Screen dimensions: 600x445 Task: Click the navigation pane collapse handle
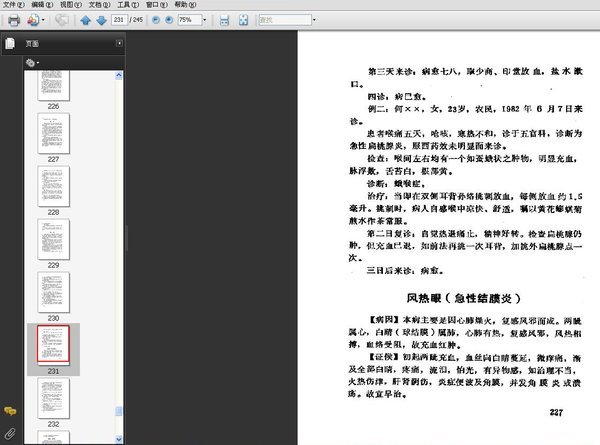click(126, 237)
